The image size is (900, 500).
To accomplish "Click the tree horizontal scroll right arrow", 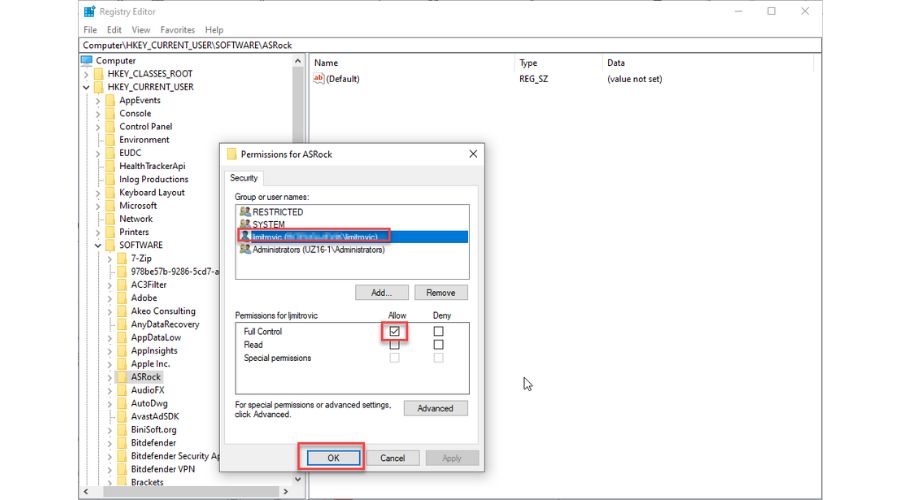I will pyautogui.click(x=286, y=492).
